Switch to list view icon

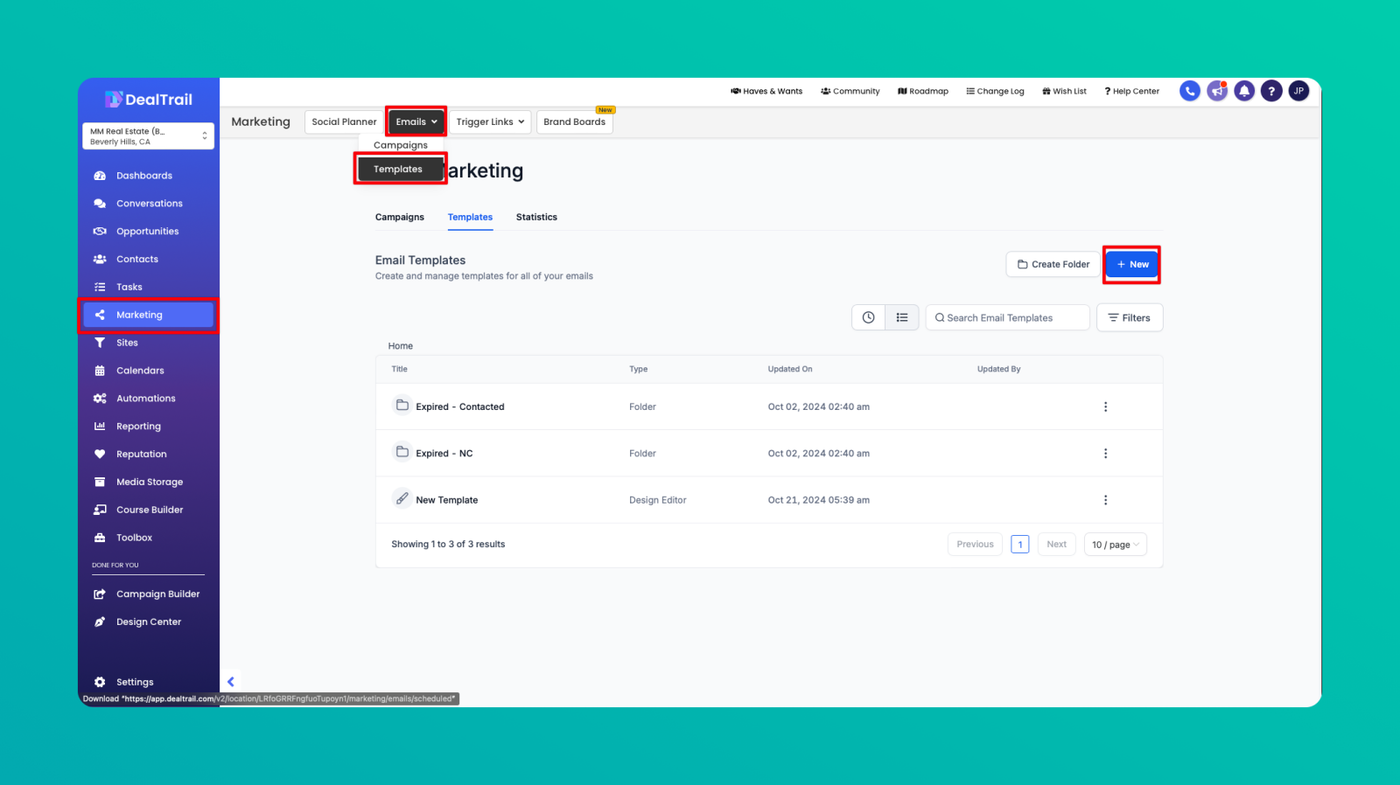[902, 318]
